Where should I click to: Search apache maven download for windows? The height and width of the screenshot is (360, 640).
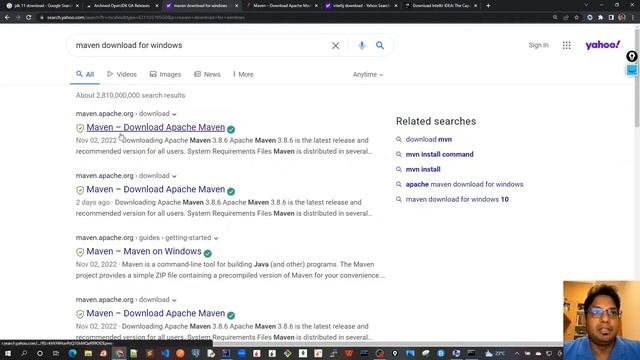point(464,184)
